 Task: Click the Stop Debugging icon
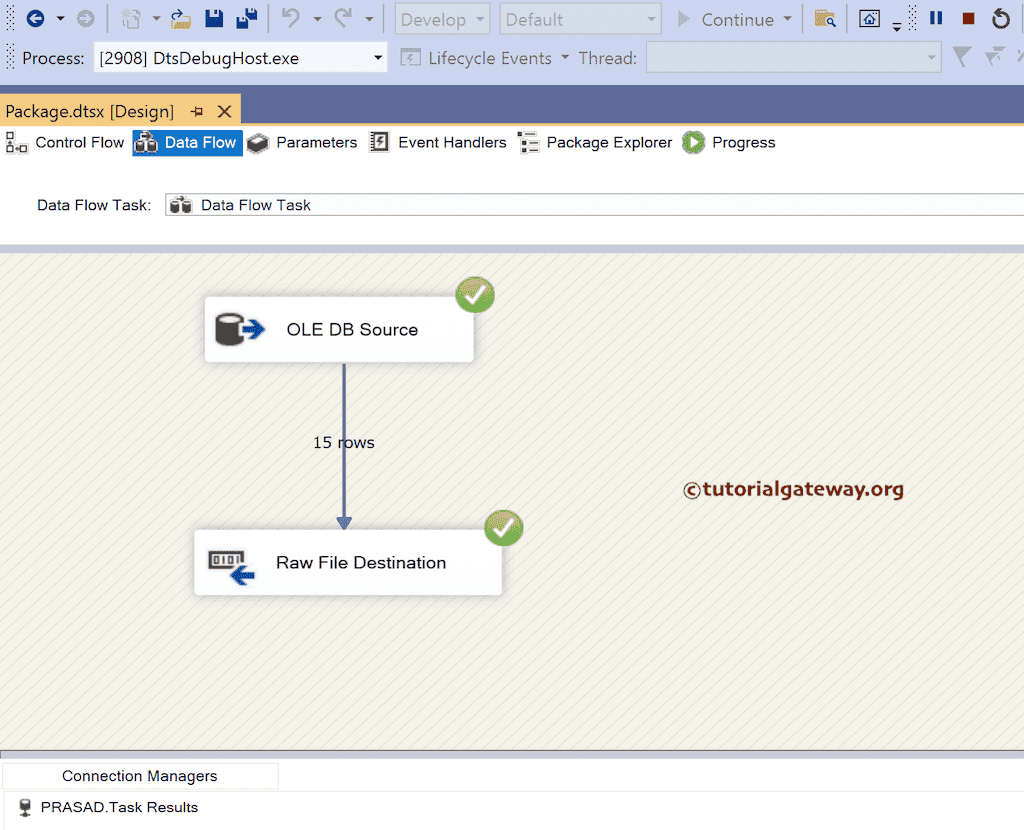967,17
